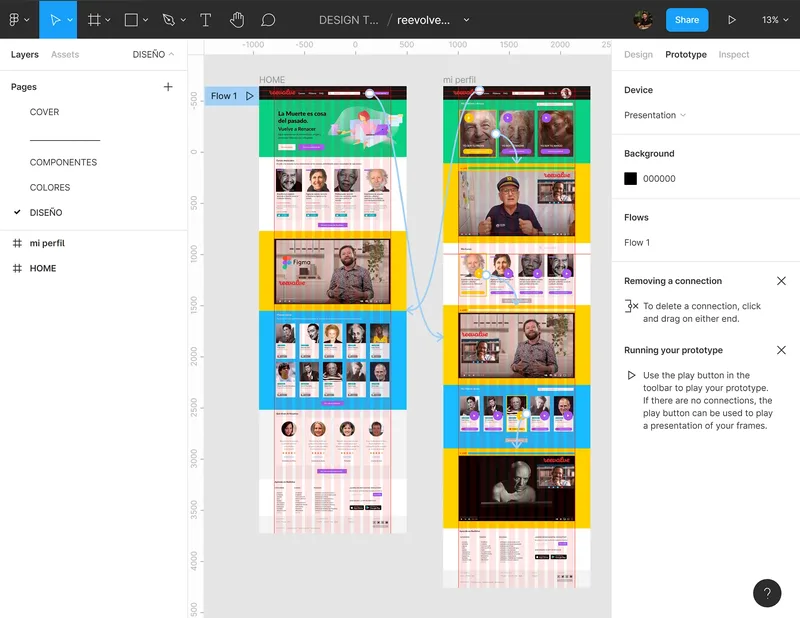Open the Figma main menu icon
This screenshot has width=800, height=618.
14,19
